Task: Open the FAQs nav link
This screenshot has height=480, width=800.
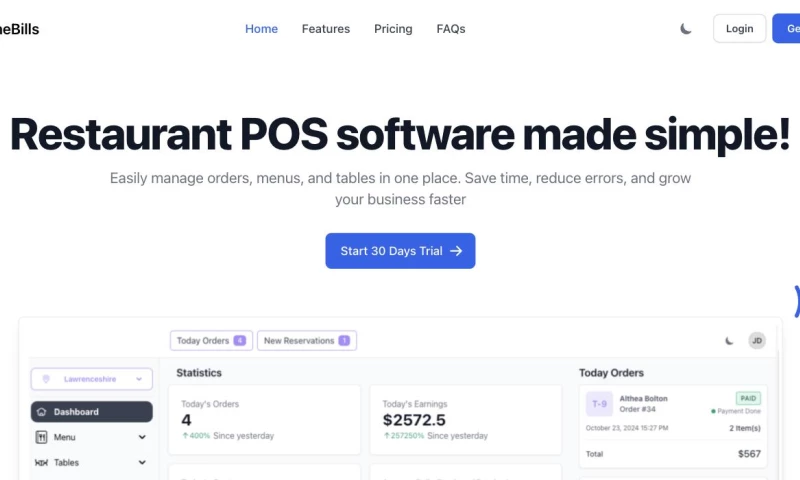Action: pyautogui.click(x=451, y=29)
